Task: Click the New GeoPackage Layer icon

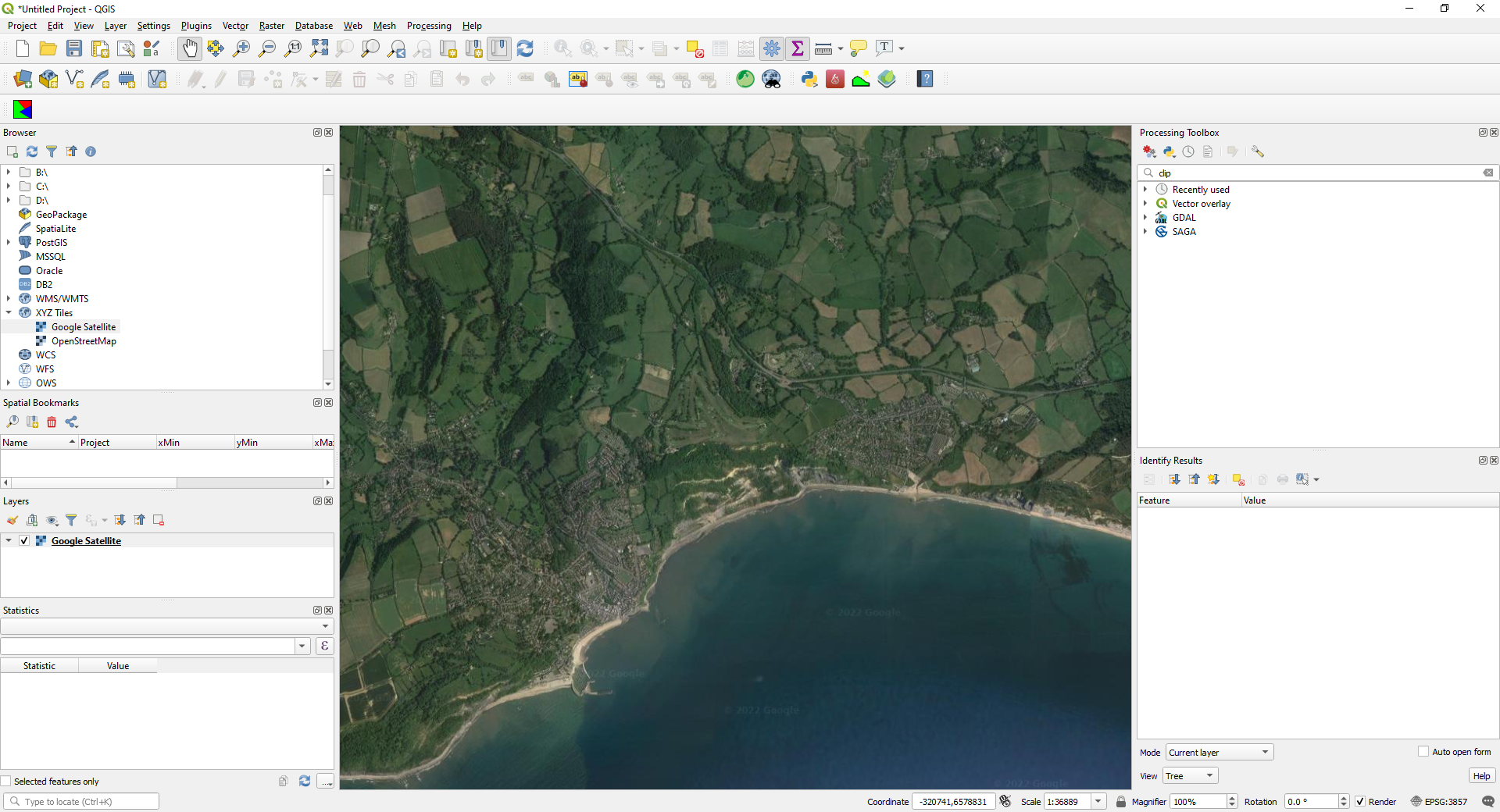Action: 48,79
